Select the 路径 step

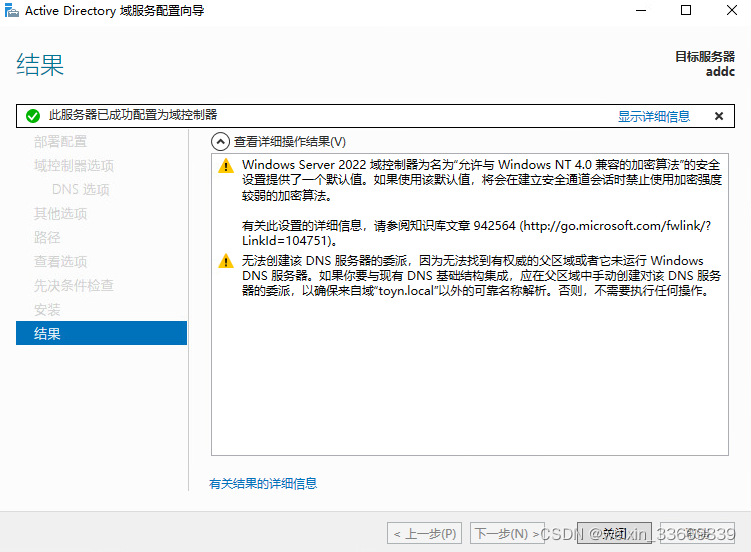tap(47, 237)
